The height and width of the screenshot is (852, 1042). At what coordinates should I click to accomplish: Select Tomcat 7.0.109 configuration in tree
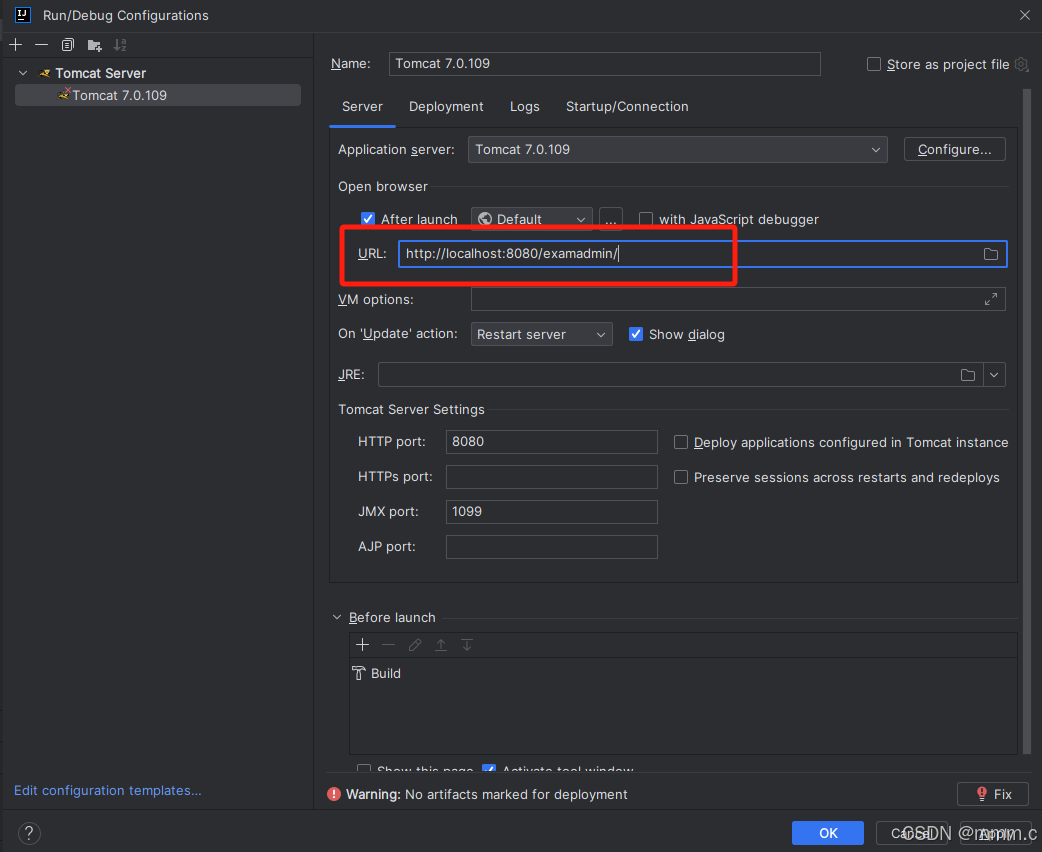tap(157, 95)
